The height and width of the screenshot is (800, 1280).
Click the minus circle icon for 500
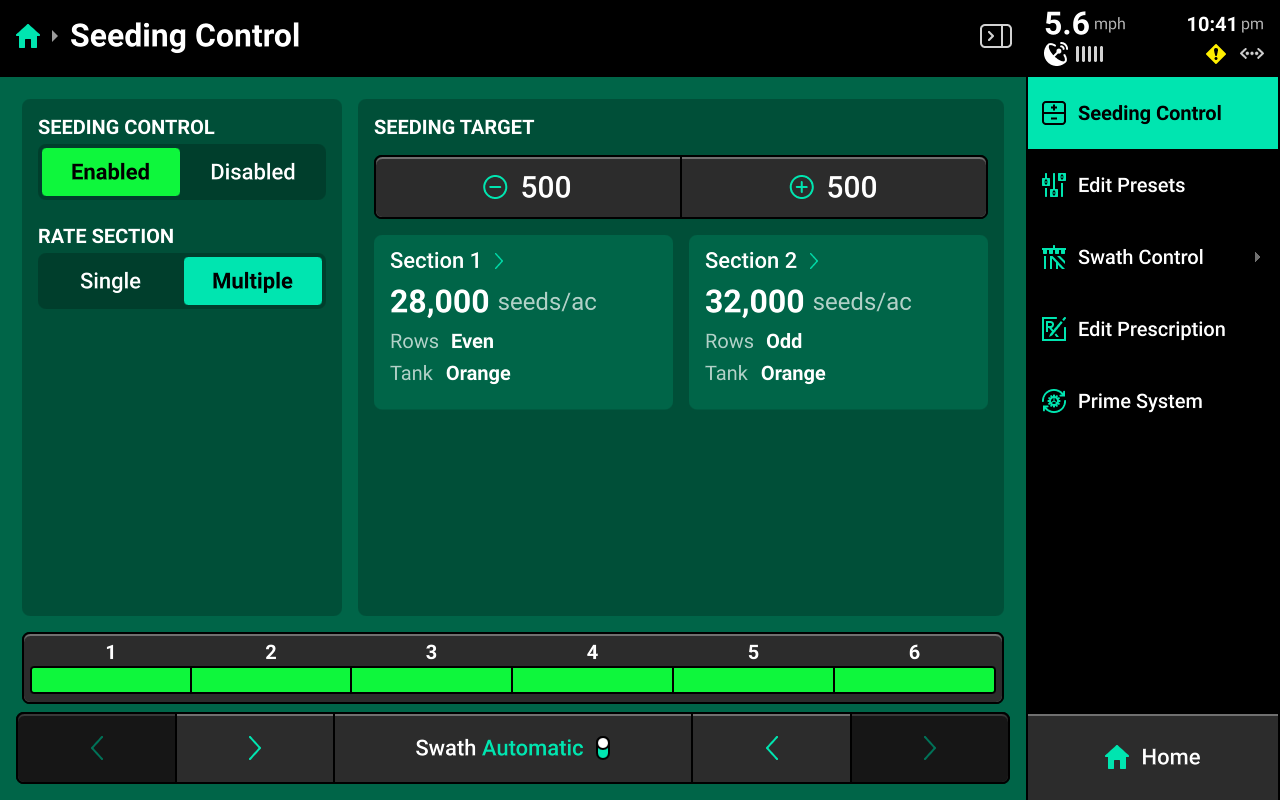pos(495,187)
